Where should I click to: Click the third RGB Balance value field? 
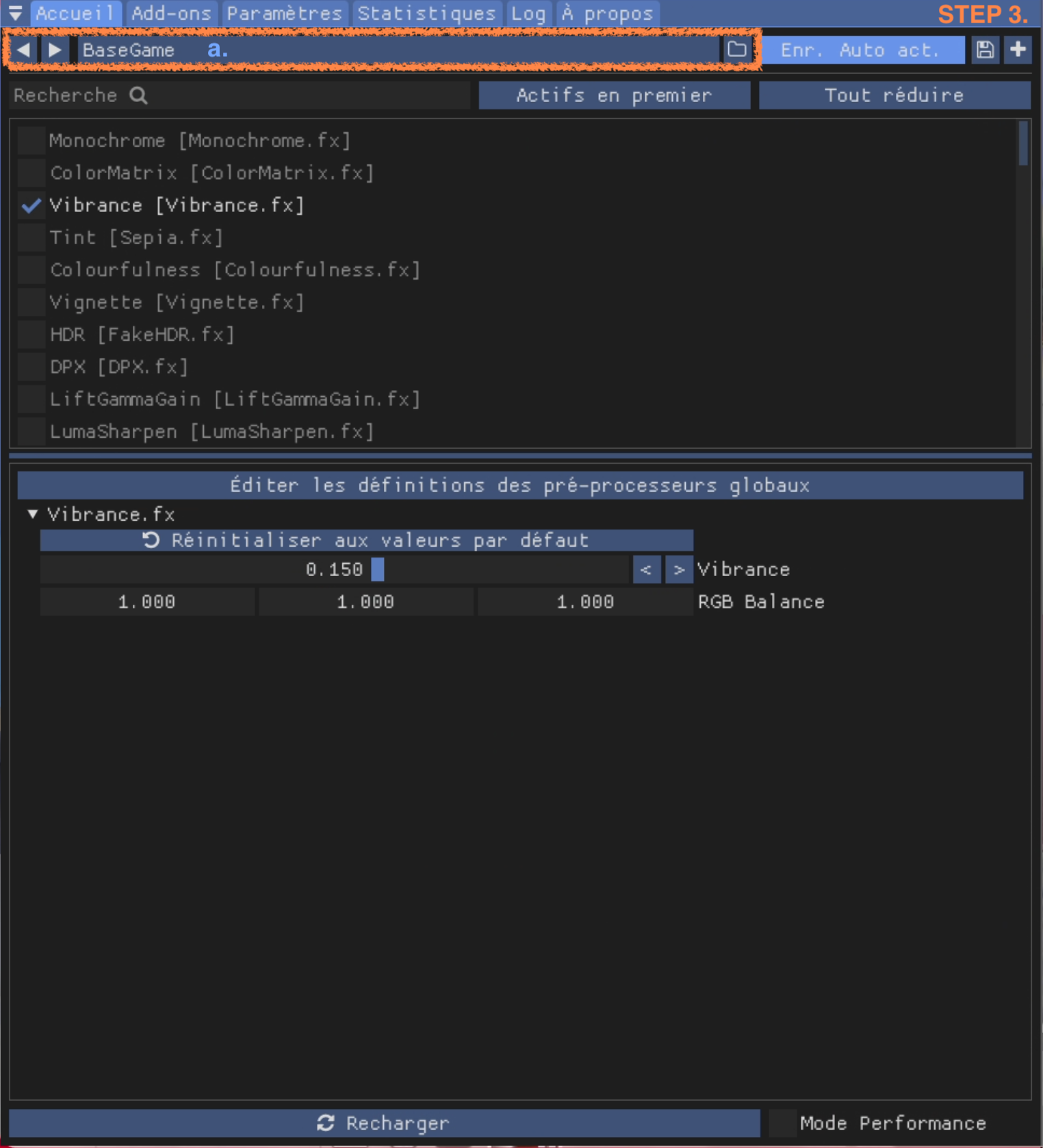pyautogui.click(x=585, y=602)
